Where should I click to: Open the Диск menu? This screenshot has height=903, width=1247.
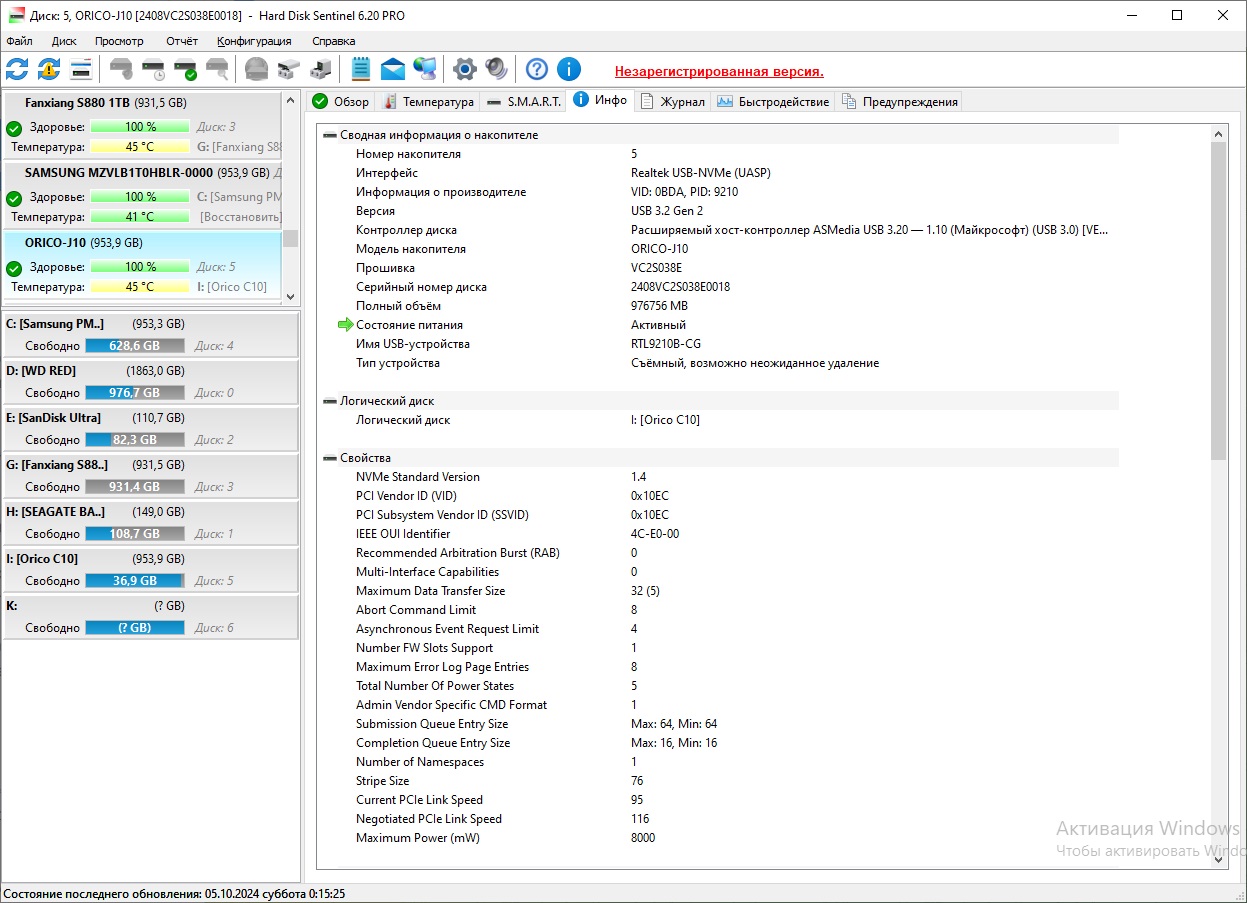[x=64, y=41]
